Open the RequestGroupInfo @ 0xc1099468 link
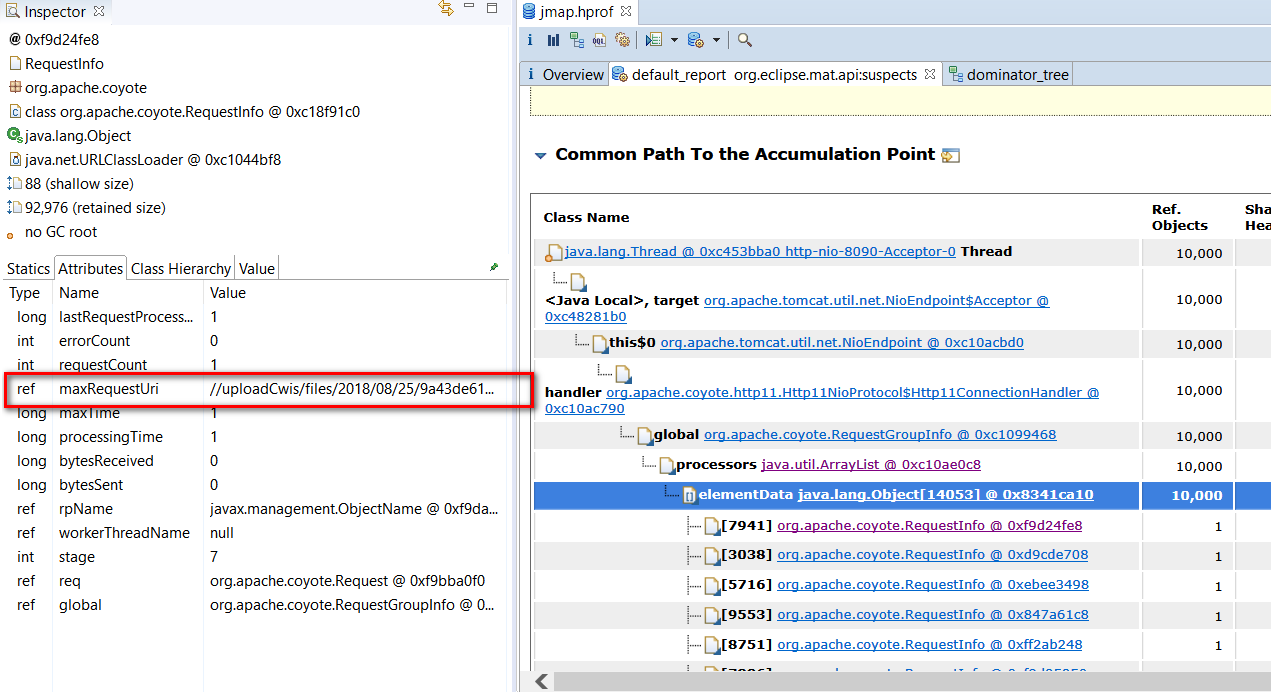This screenshot has width=1271, height=692. point(880,435)
